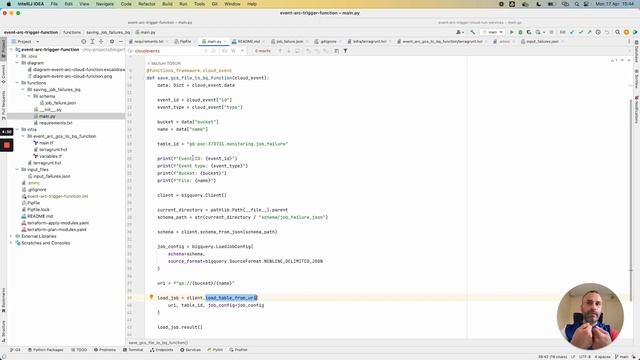This screenshot has width=640, height=360.
Task: Click the build hammer icon in toolbar
Action: click(473, 32)
